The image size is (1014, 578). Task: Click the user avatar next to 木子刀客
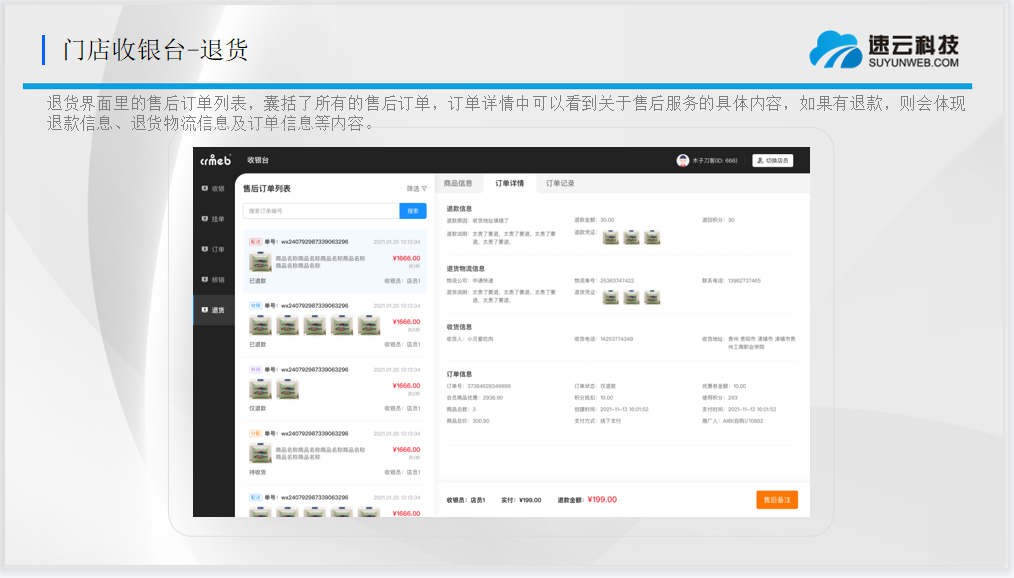click(683, 160)
